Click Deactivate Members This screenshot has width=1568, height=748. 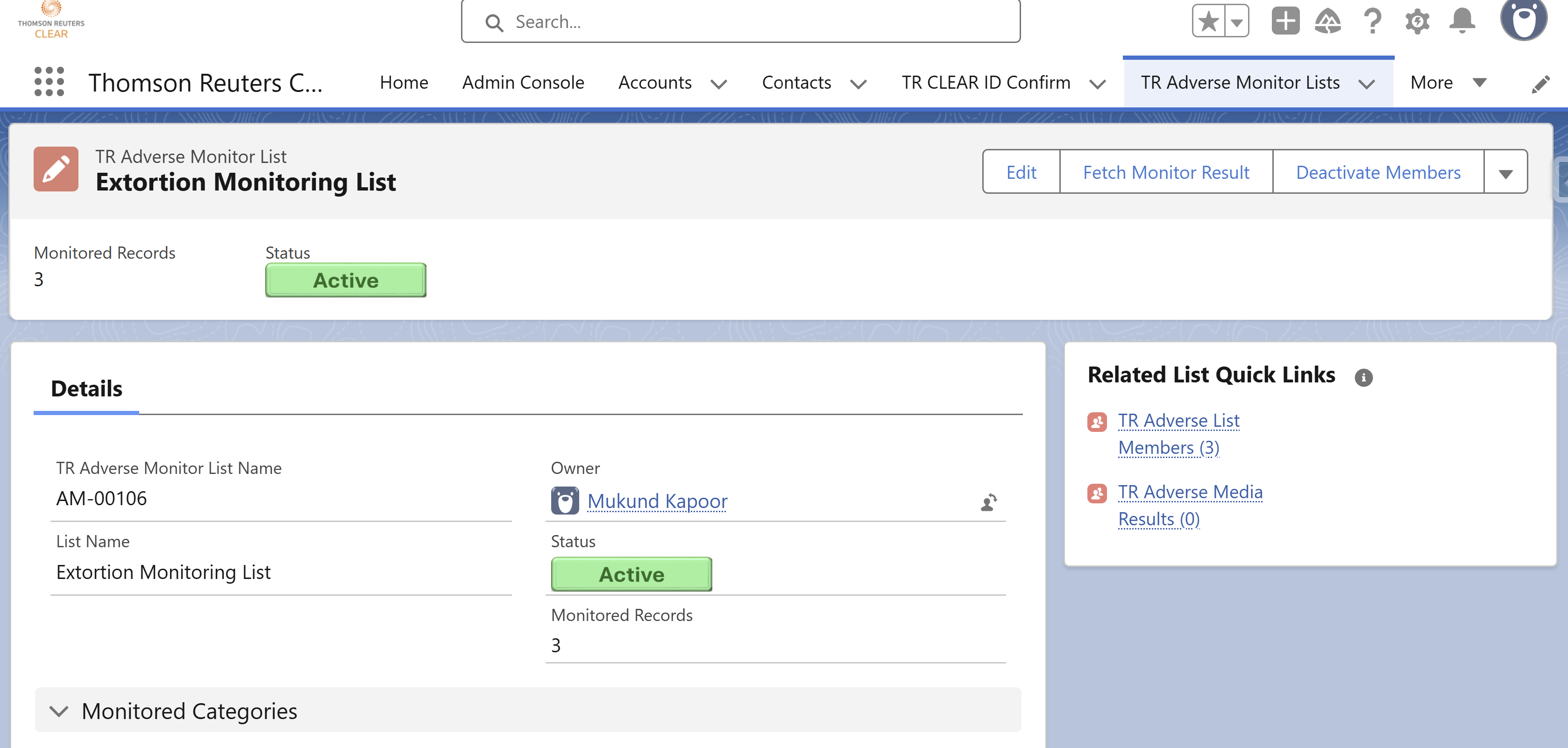click(x=1378, y=172)
